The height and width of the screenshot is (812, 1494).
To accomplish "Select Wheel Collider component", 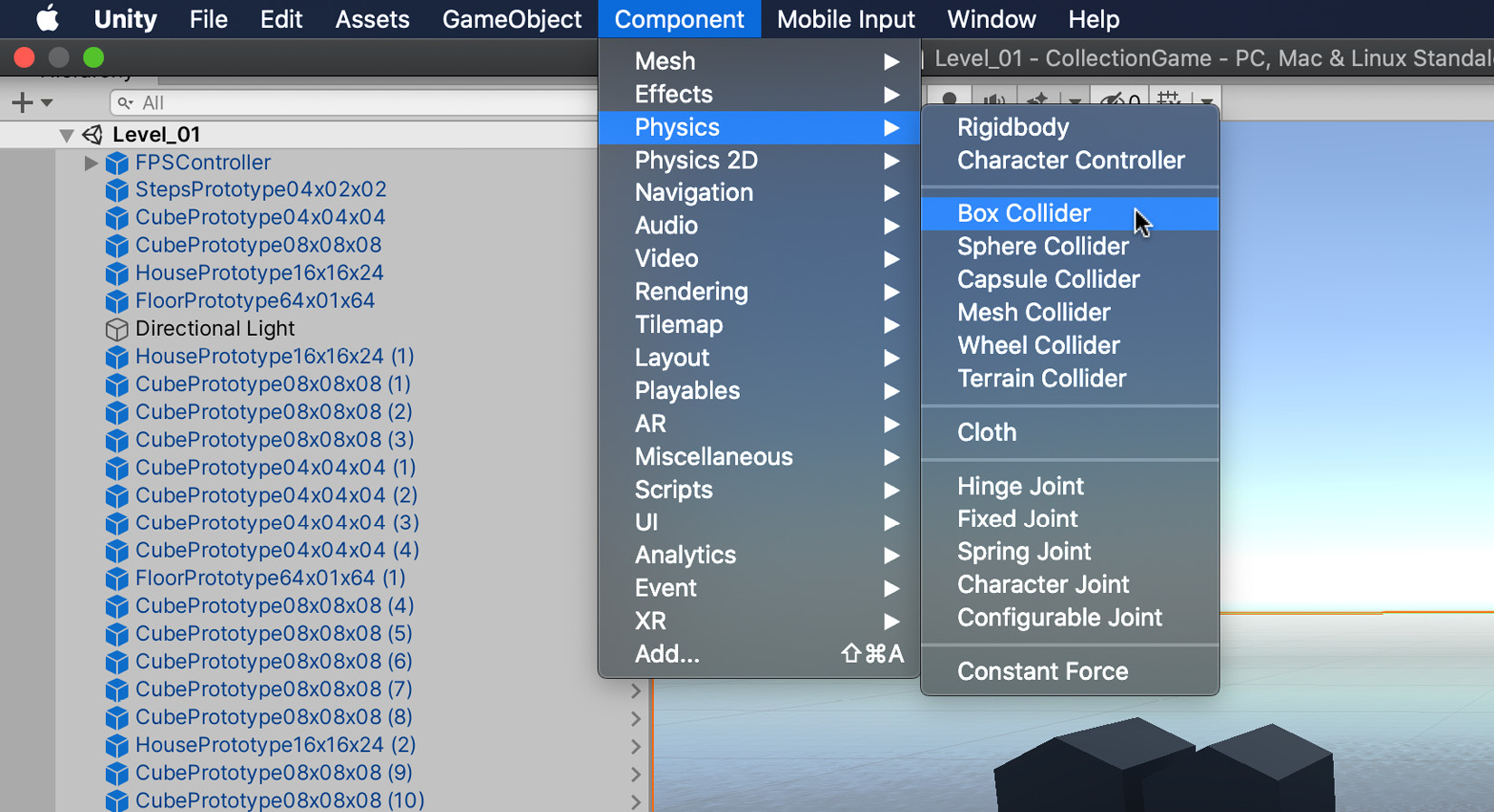I will (1069, 346).
